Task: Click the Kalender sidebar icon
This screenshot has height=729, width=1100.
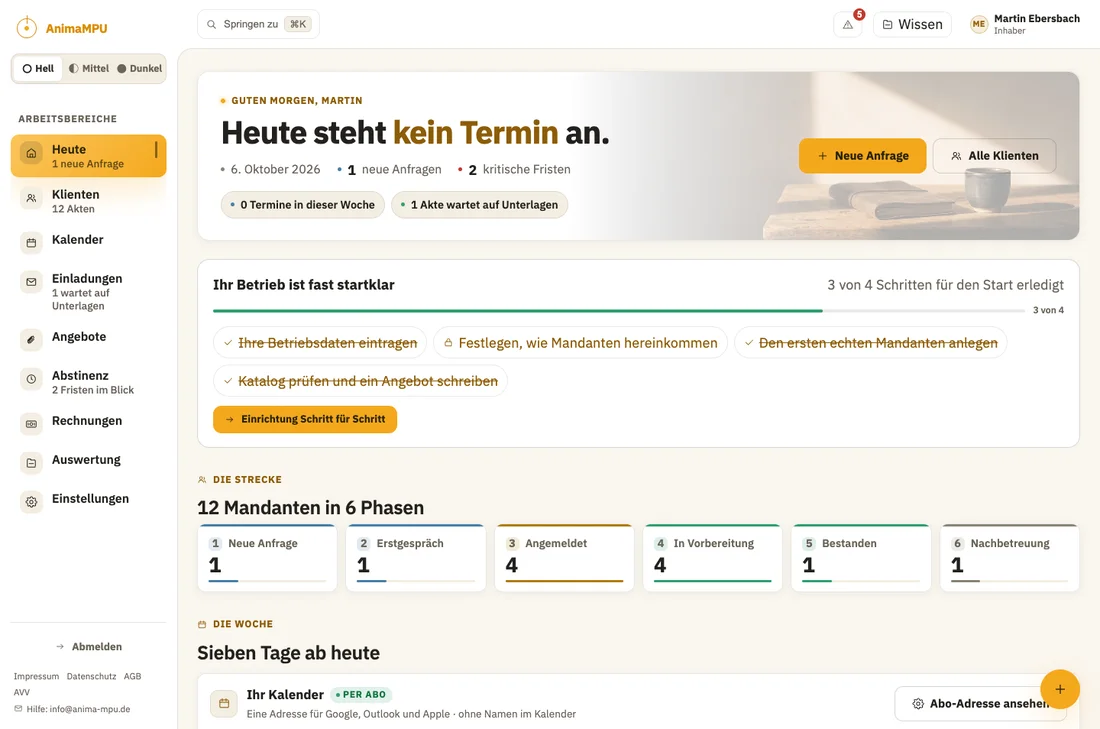Action: [31, 243]
